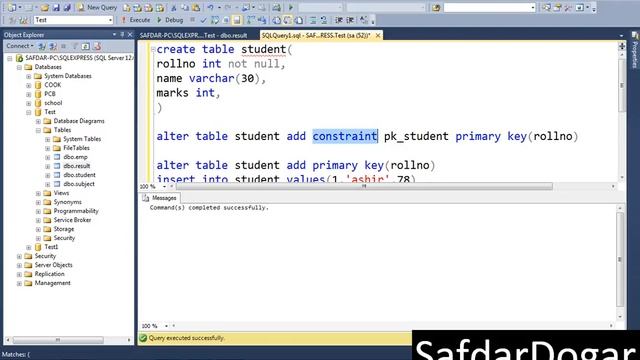Expand the COOK database

[29, 85]
